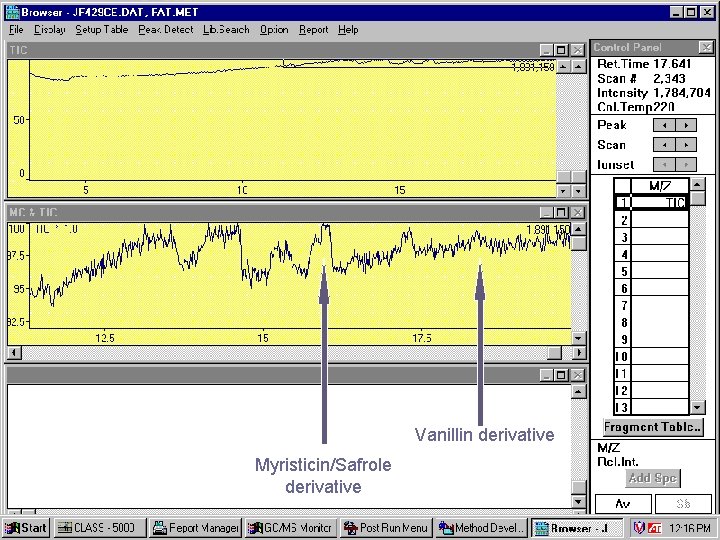Close the MC & TIC window
Viewport: 720px width, 540px height.
[577, 212]
